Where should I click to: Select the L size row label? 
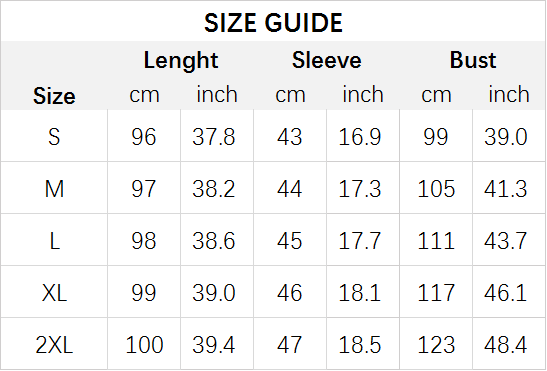click(54, 241)
